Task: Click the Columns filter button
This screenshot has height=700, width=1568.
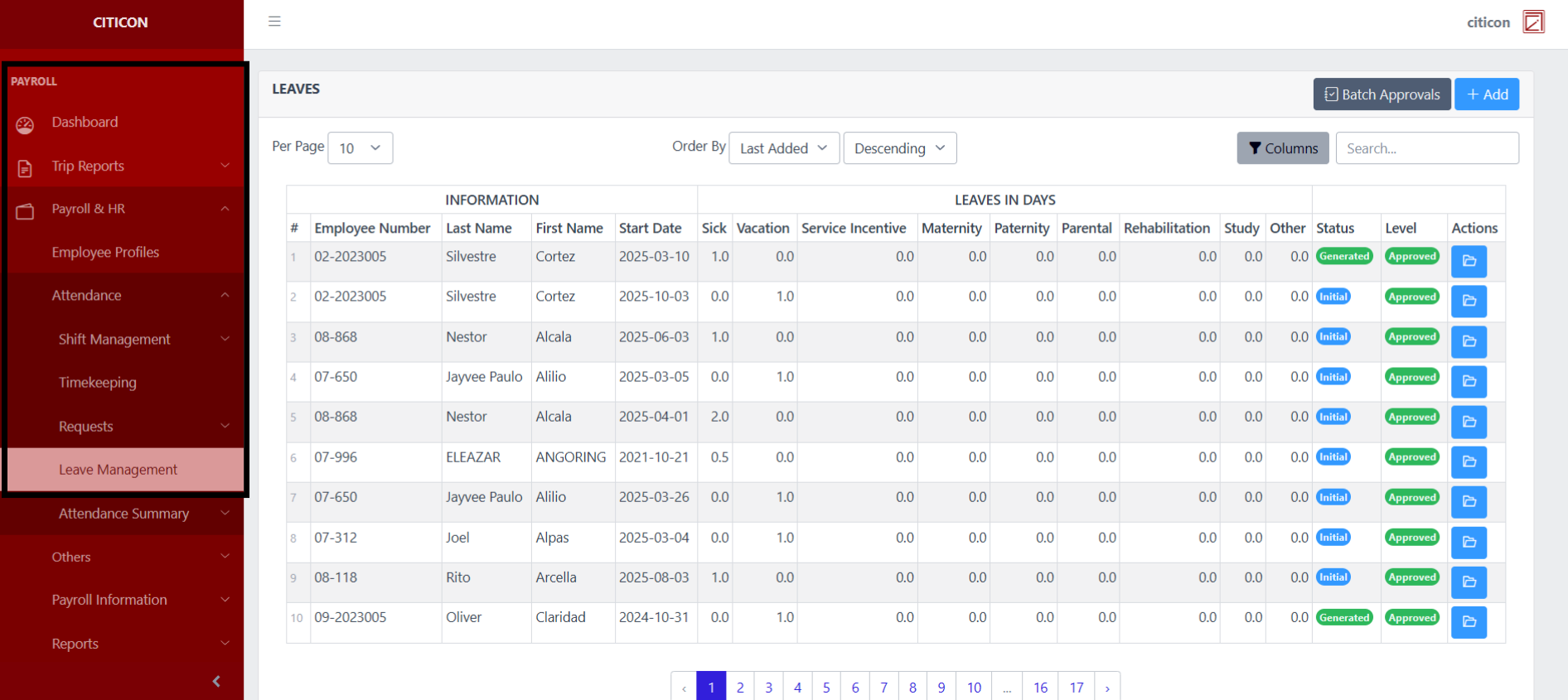Action: (1282, 148)
